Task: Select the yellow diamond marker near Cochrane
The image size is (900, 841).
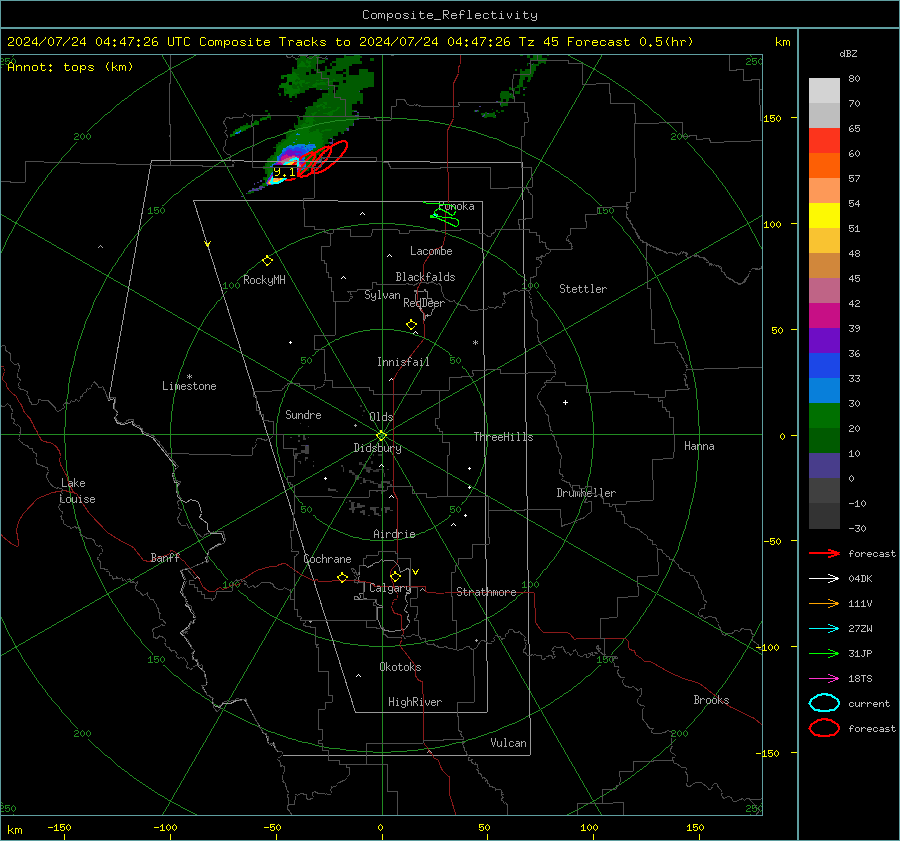Action: click(x=342, y=577)
